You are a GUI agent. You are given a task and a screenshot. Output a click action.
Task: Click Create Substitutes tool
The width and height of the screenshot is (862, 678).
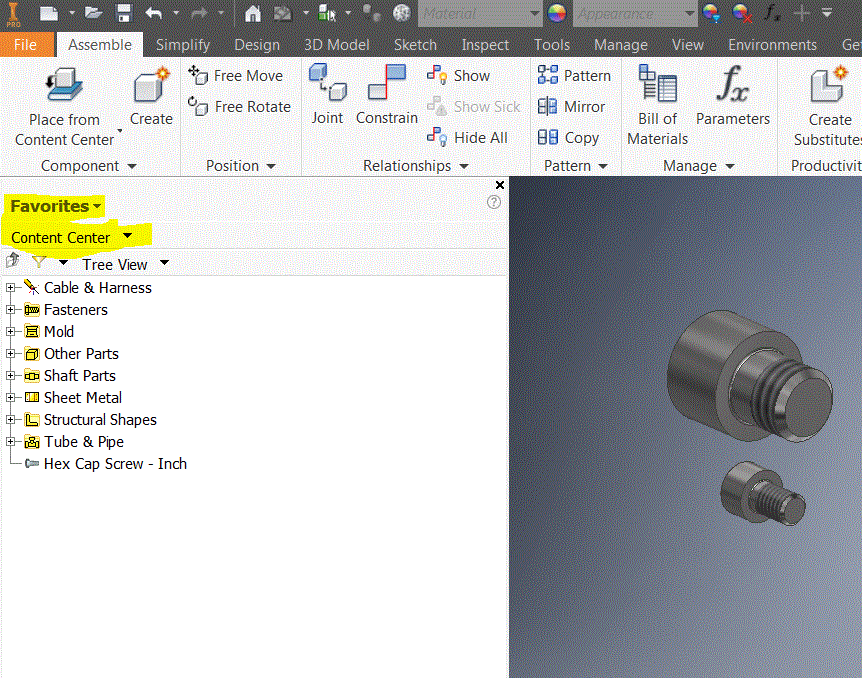(827, 107)
